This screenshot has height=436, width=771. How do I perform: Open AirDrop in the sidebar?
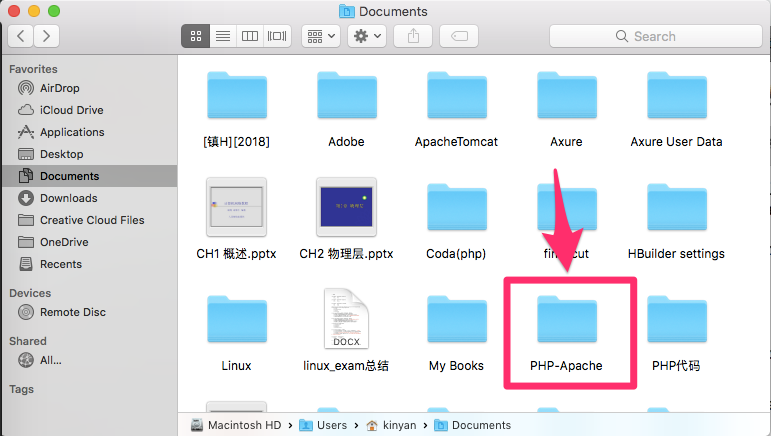coord(89,88)
